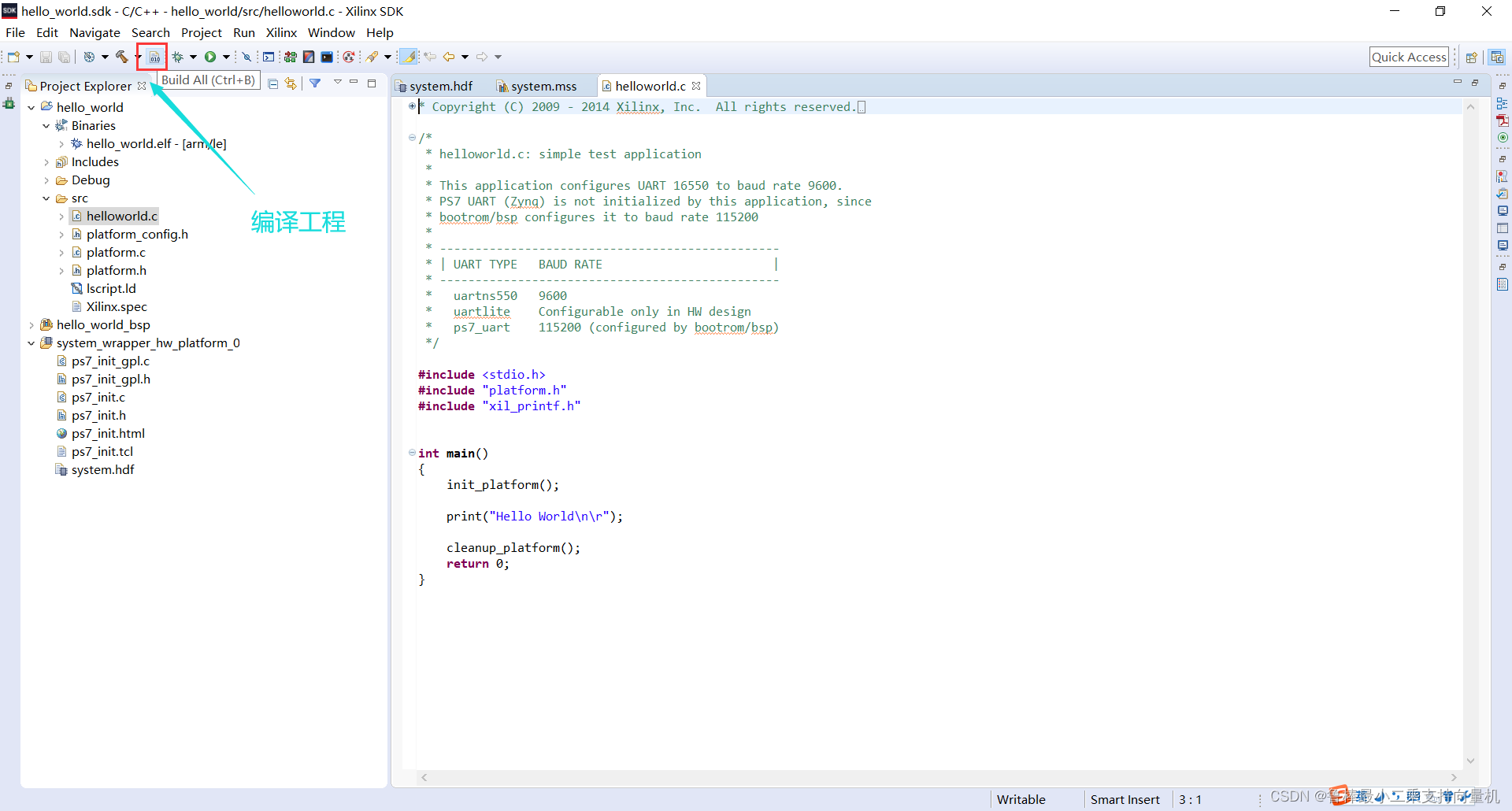Viewport: 1512px width, 811px height.
Task: Open the Project menu
Action: click(202, 32)
